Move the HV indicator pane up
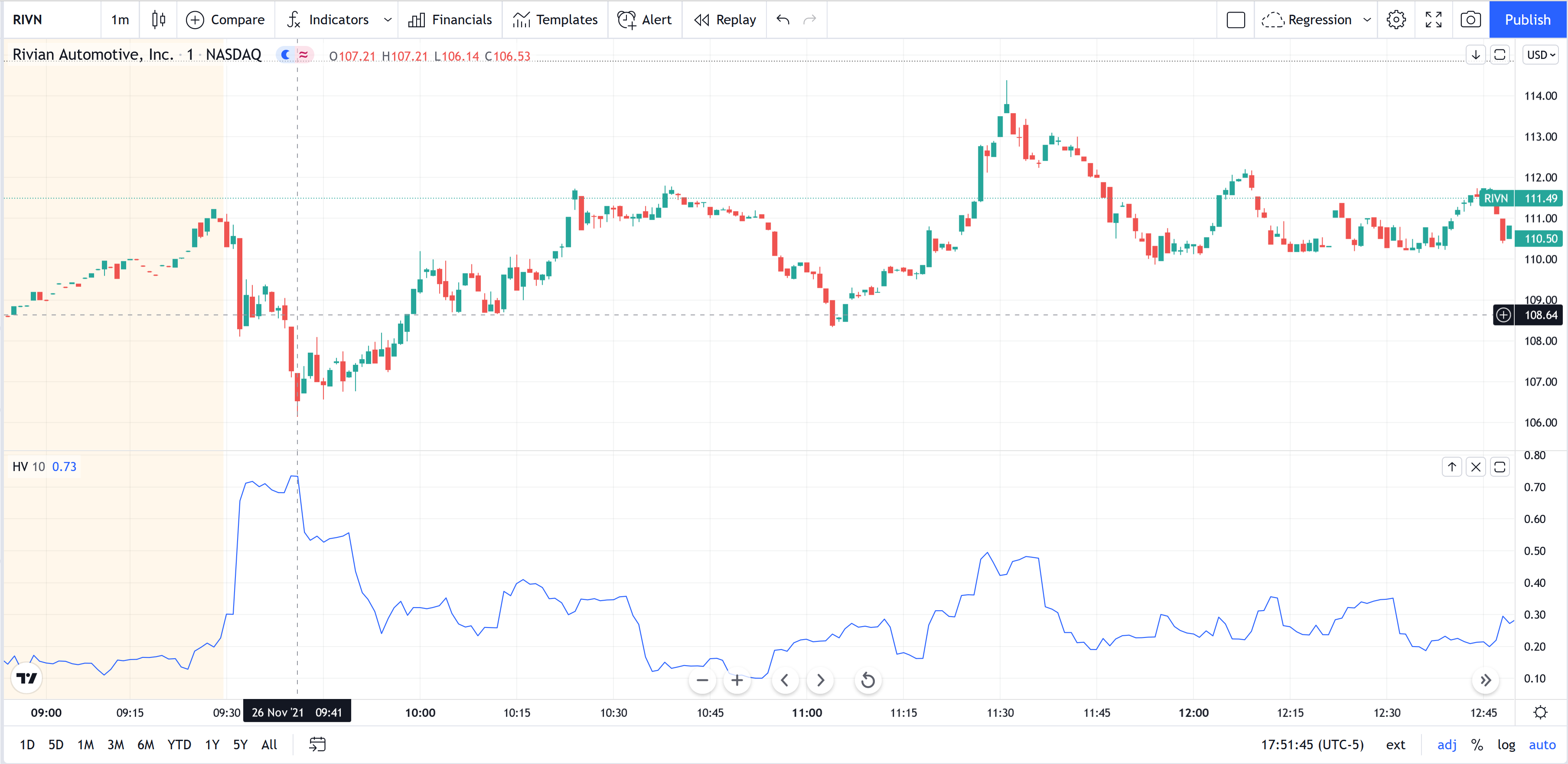Image resolution: width=1568 pixels, height=764 pixels. (1452, 467)
